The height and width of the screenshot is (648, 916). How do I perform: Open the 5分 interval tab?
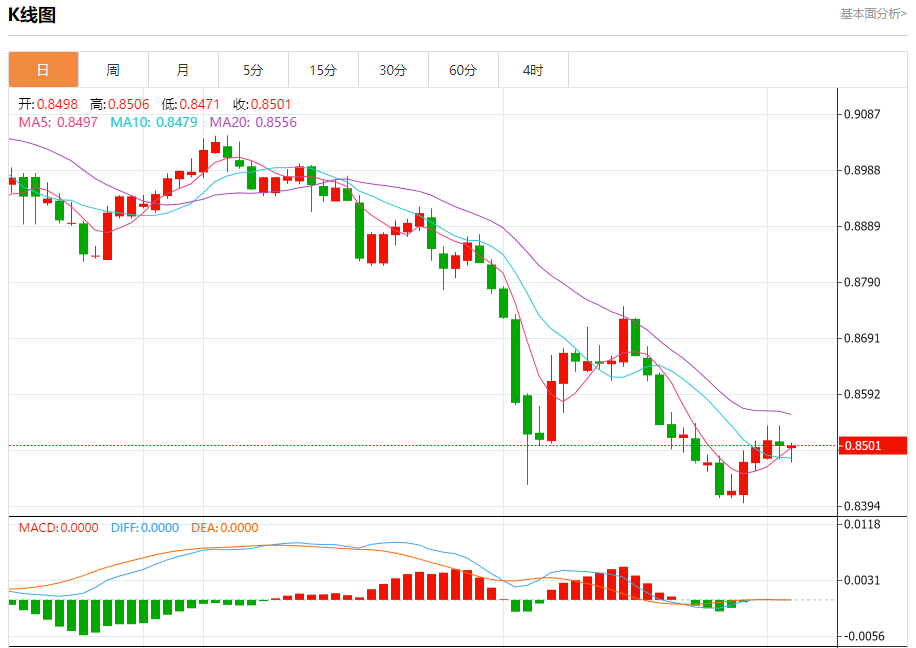[x=253, y=70]
